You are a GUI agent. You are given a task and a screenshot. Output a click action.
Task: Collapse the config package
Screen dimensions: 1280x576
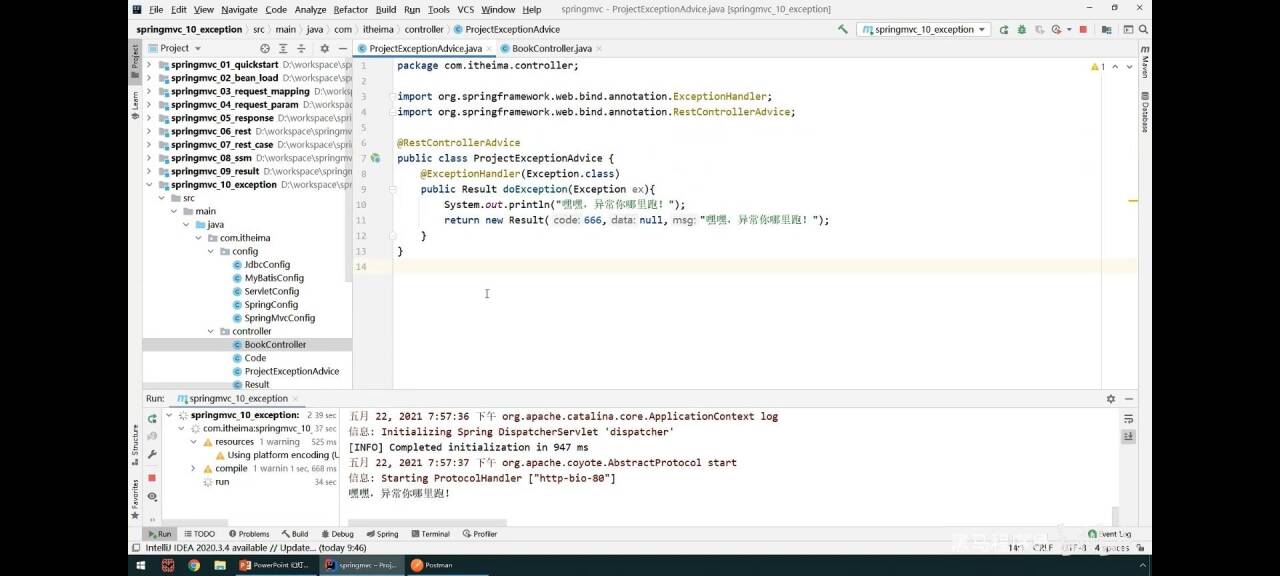pyautogui.click(x=211, y=251)
